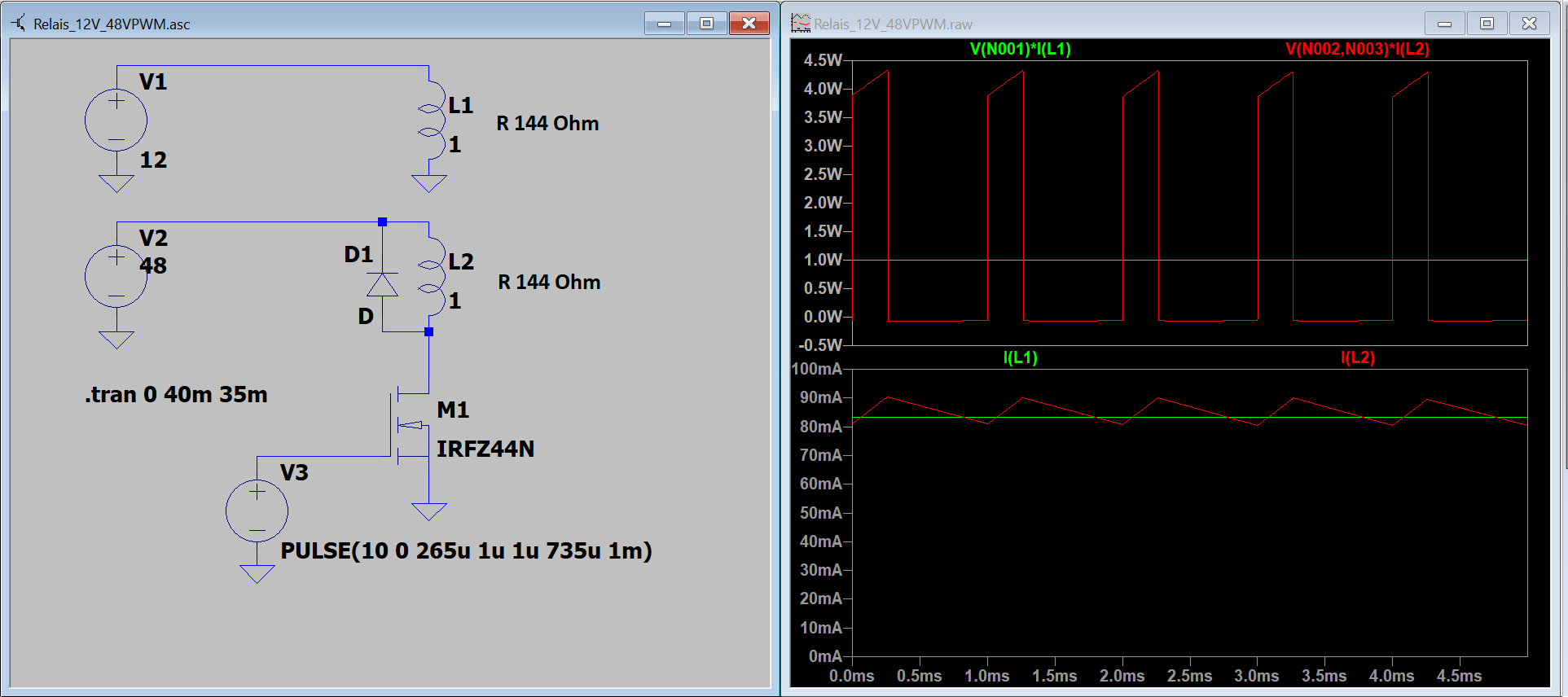Viewport: 1568px width, 697px height.
Task: Click the green I(L1) trace label
Action: 1020,357
